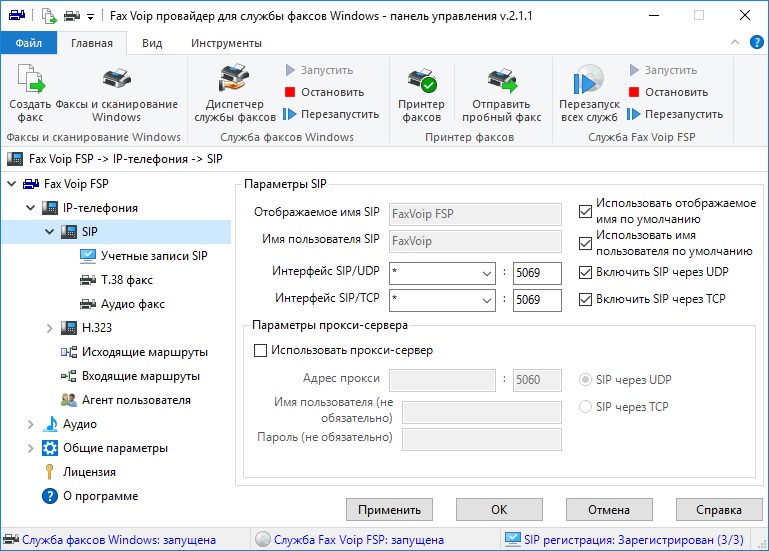Toggle Использовать отображаемое имя по умолчанию checkbox
Image resolution: width=769 pixels, height=551 pixels.
click(x=585, y=211)
